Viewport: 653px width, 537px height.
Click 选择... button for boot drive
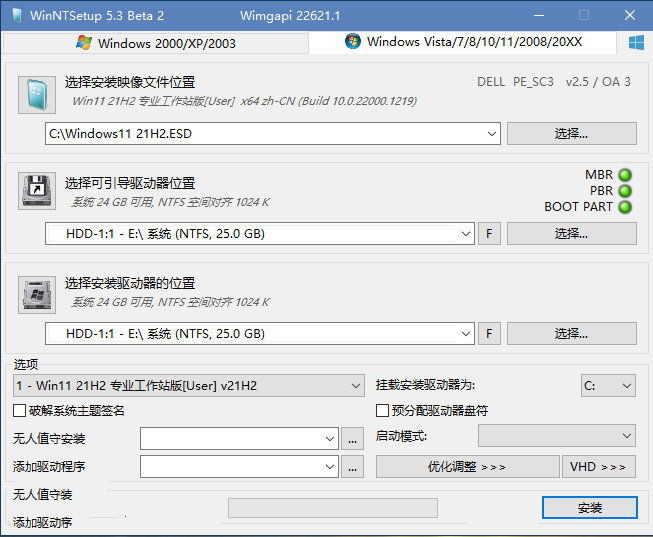click(x=571, y=234)
